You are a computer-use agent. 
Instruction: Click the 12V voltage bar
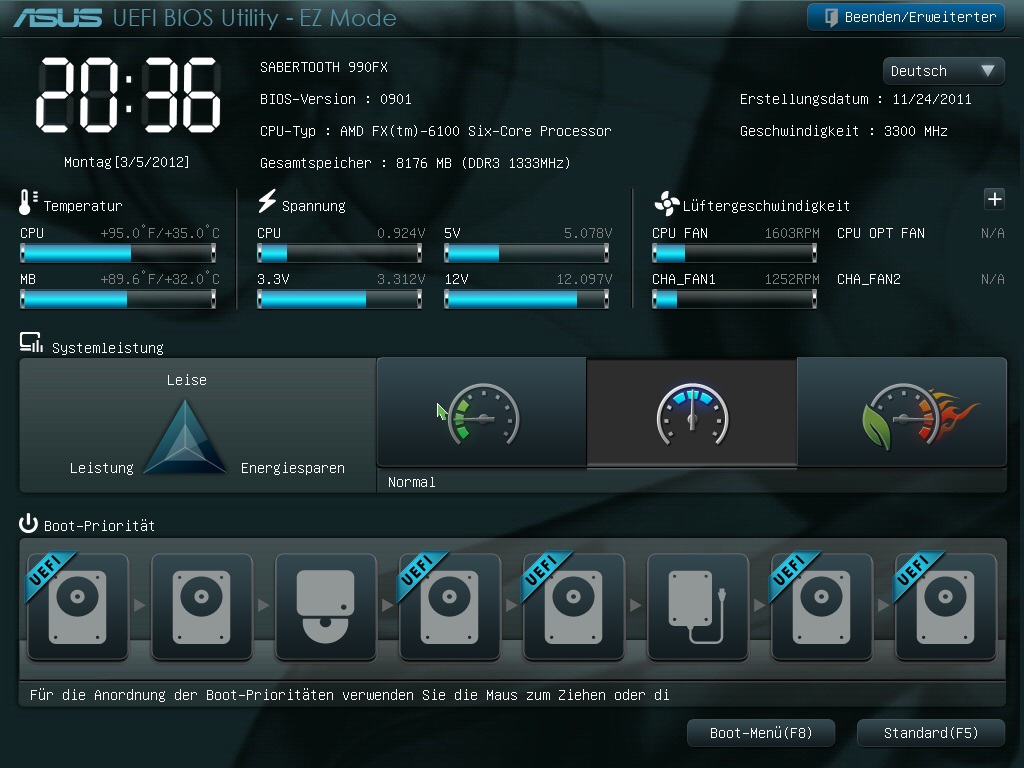(x=526, y=299)
